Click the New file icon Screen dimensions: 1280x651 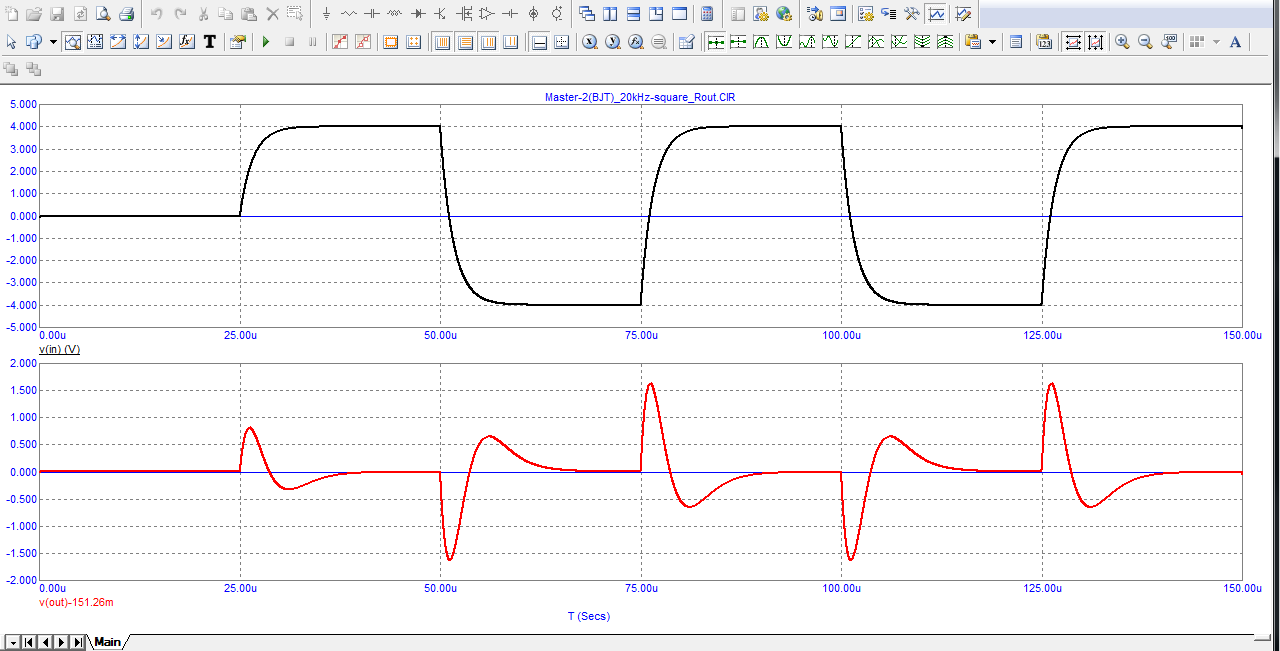click(x=11, y=14)
